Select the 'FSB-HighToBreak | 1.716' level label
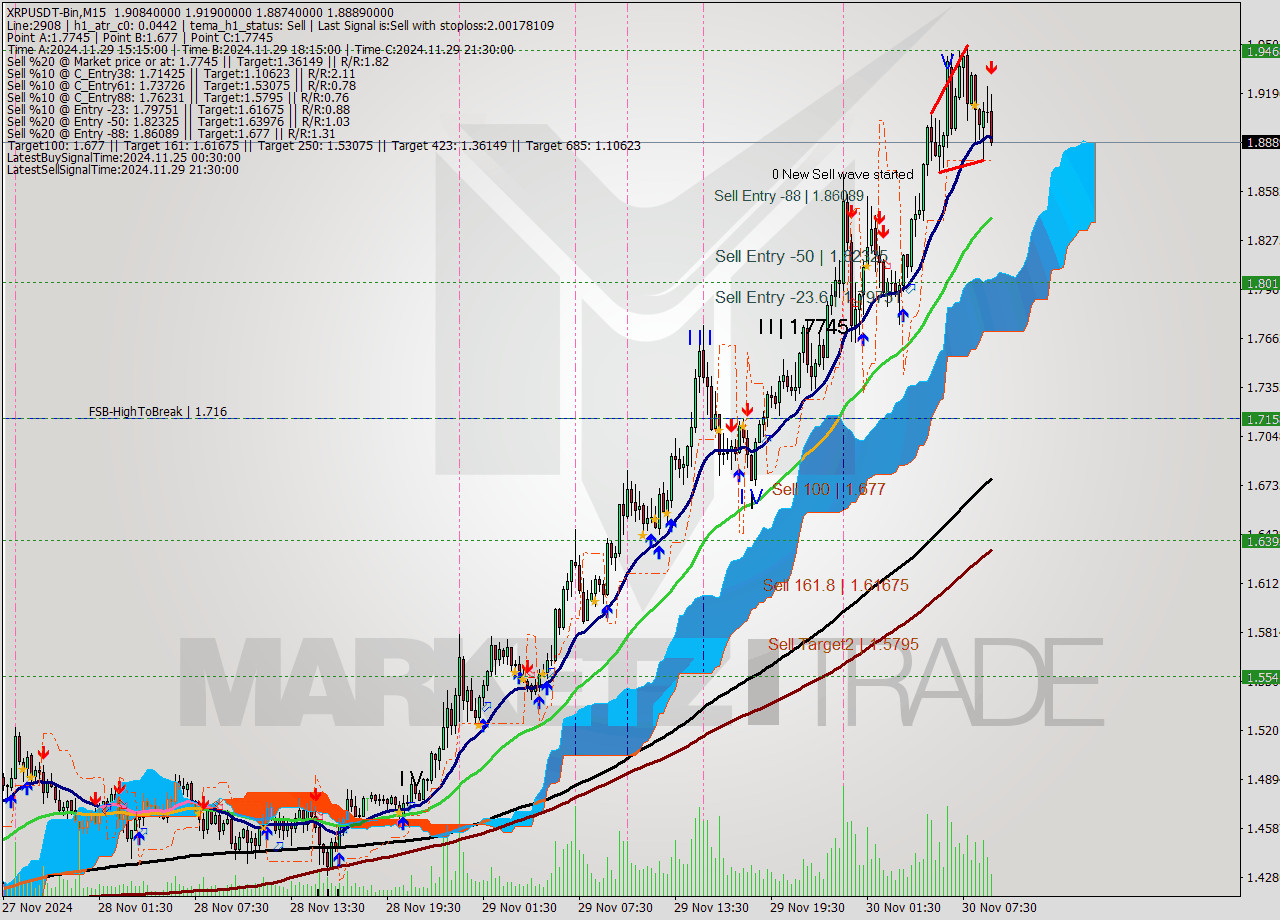The image size is (1280, 920). point(157,411)
